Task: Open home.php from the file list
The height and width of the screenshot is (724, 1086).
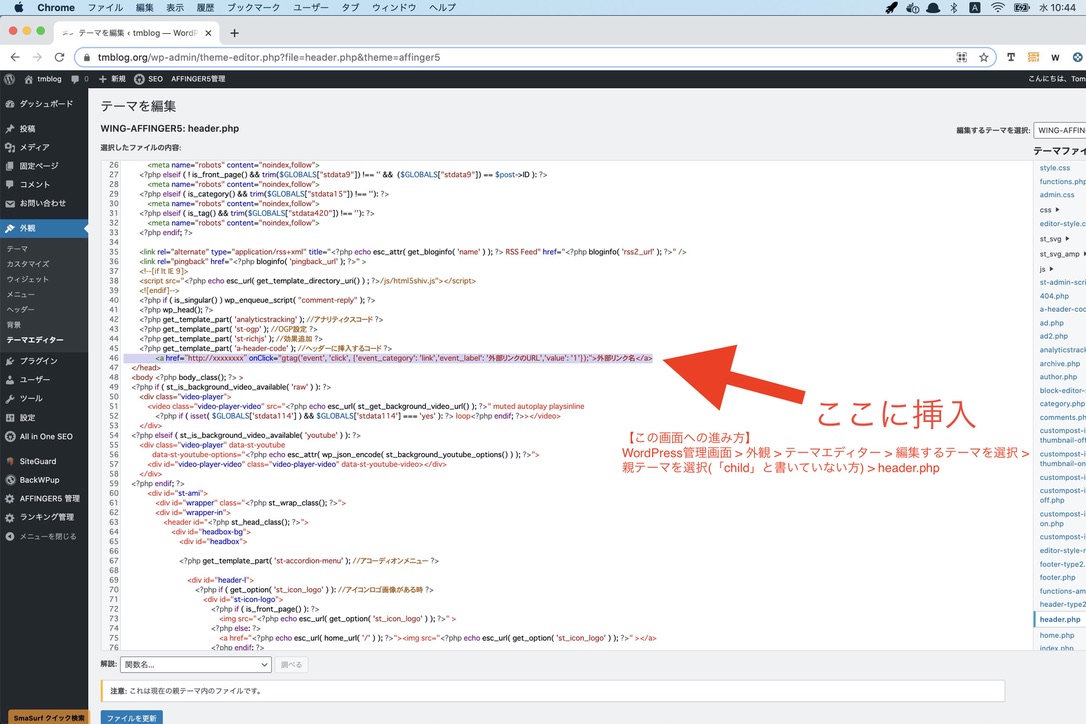Action: 1057,635
